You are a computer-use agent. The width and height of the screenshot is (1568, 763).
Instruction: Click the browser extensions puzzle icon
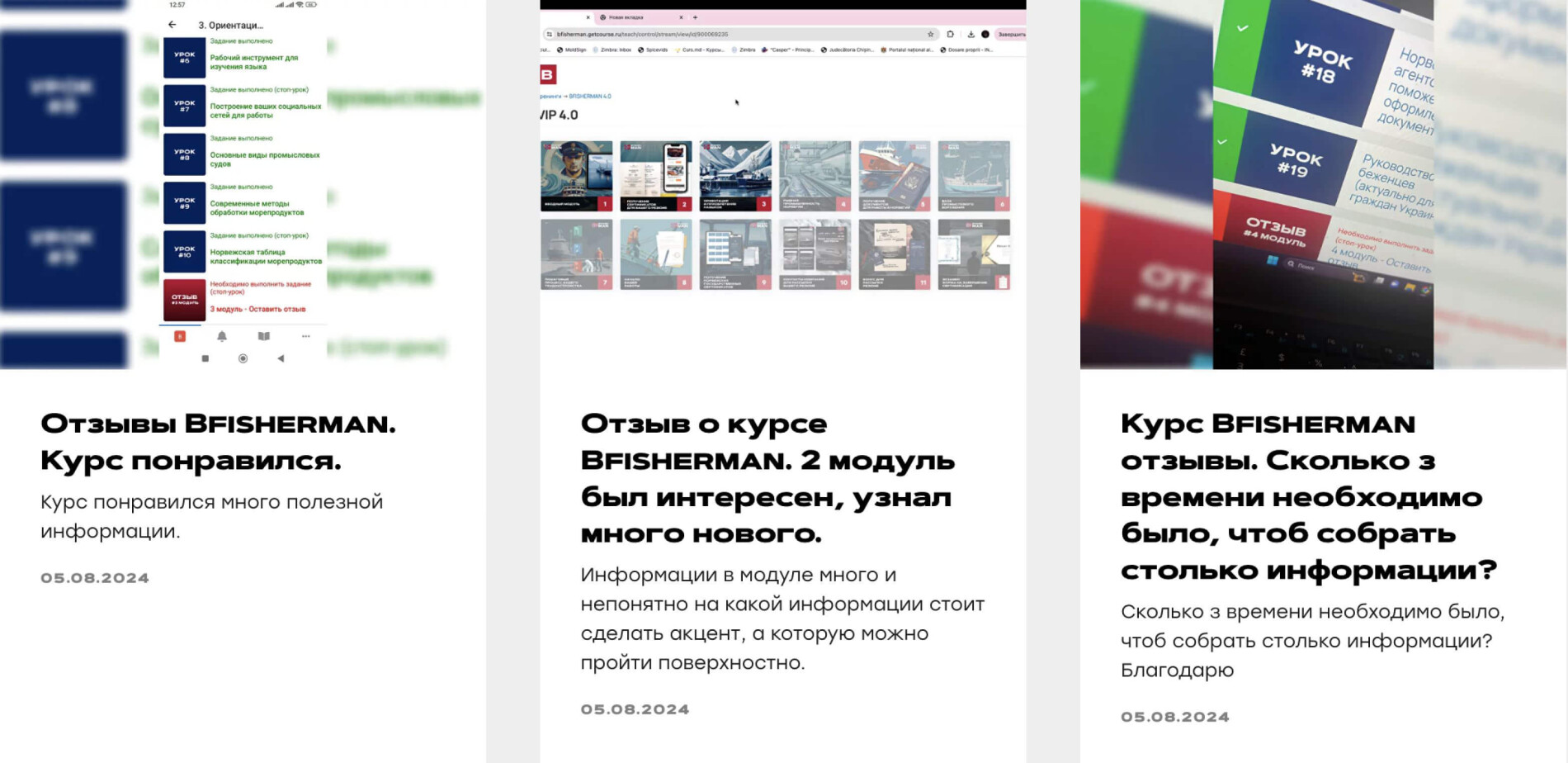pyautogui.click(x=951, y=35)
